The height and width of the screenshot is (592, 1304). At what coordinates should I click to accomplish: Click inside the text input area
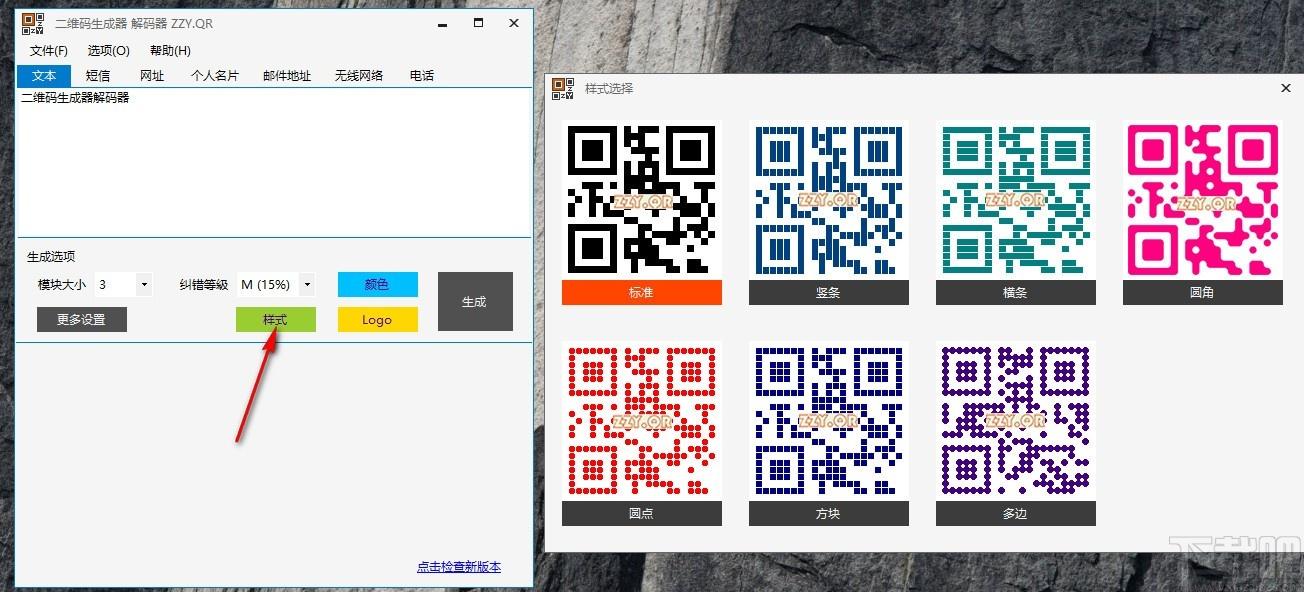coord(274,162)
